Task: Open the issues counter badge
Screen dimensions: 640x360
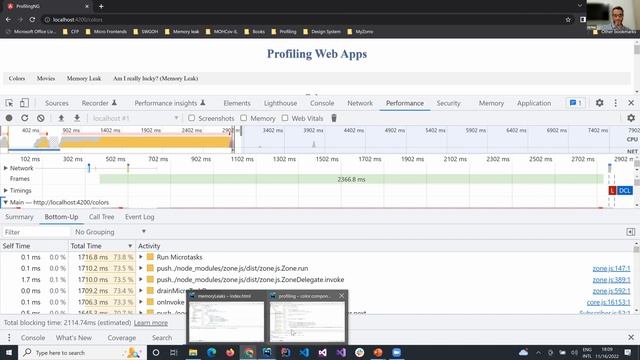Action: (576, 103)
